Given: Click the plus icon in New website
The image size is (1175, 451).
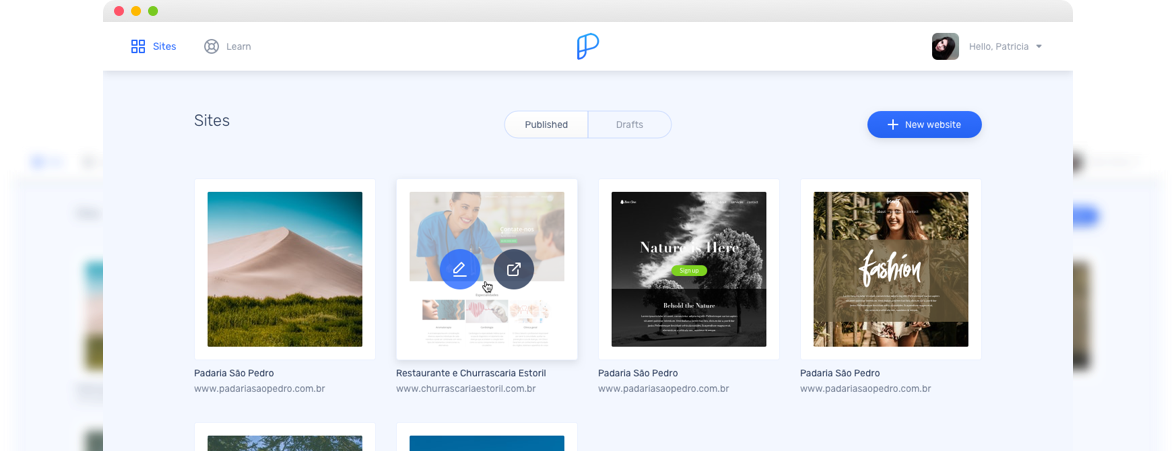Looking at the screenshot, I should pos(893,125).
